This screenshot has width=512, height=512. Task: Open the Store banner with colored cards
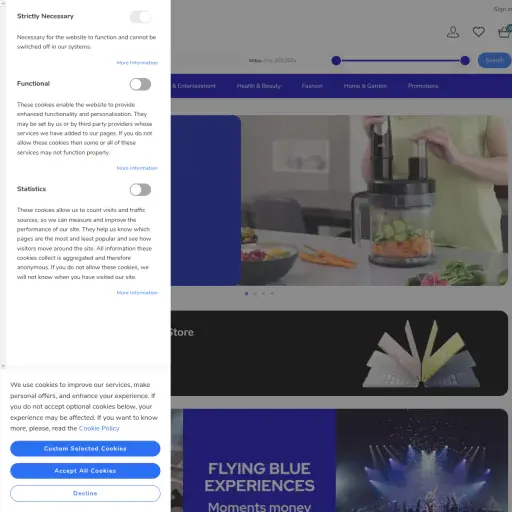coord(339,353)
